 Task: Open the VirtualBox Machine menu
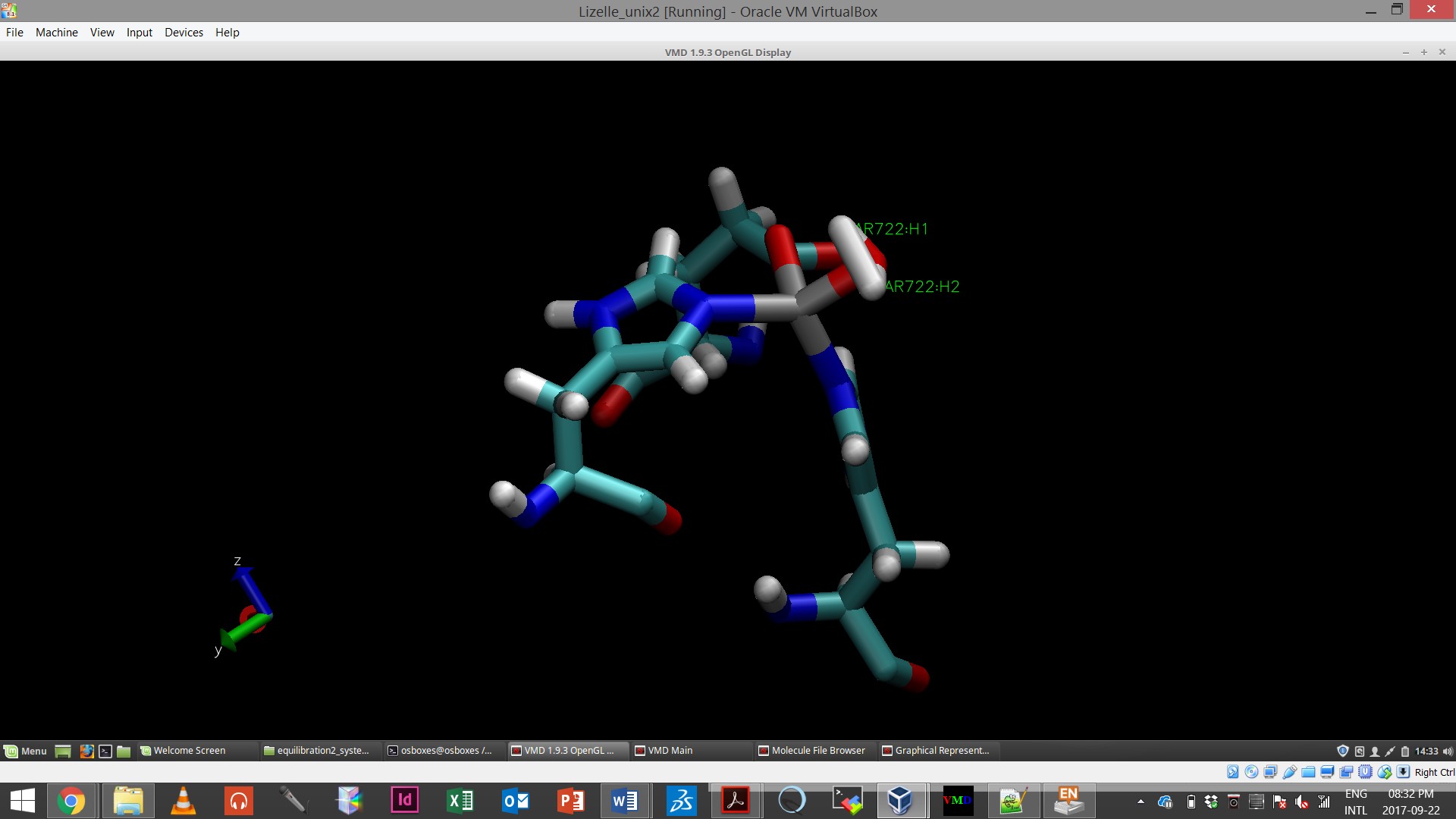[x=56, y=33]
